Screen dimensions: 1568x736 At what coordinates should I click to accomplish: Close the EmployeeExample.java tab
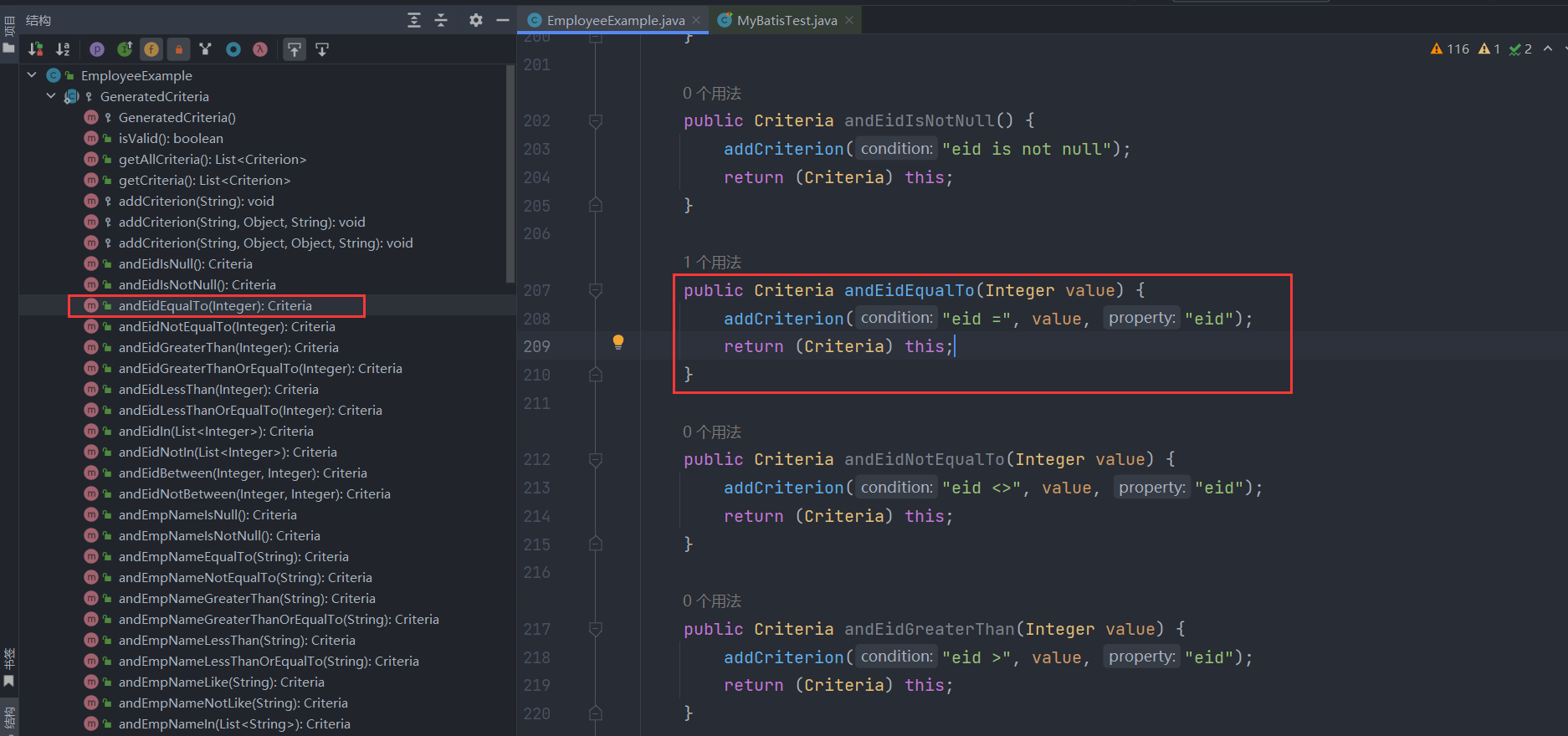(696, 20)
